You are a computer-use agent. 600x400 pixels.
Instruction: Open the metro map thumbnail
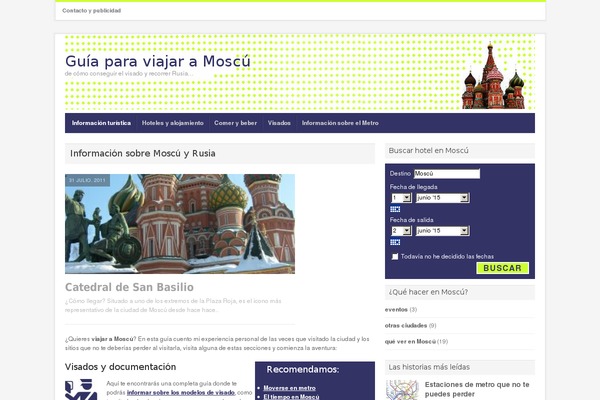(402, 390)
